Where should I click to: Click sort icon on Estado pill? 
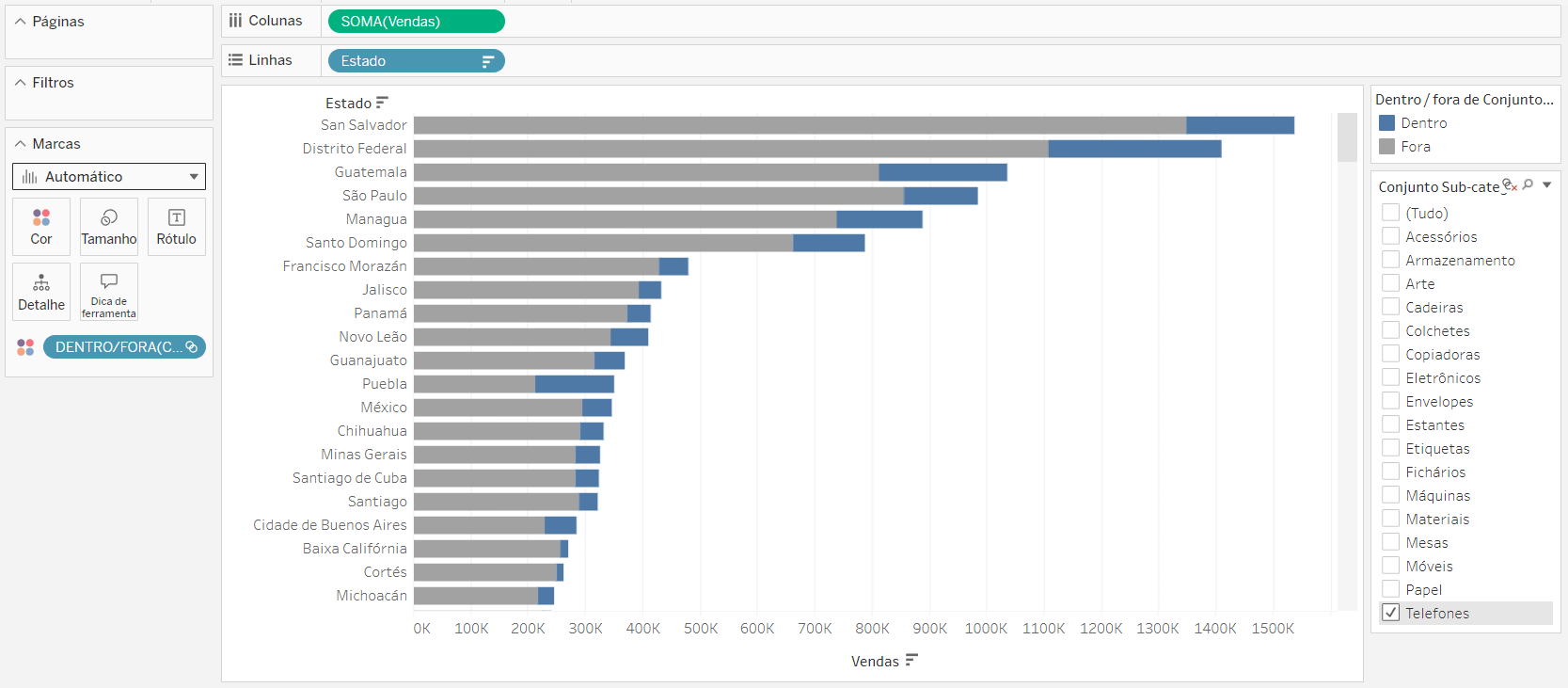pyautogui.click(x=488, y=61)
